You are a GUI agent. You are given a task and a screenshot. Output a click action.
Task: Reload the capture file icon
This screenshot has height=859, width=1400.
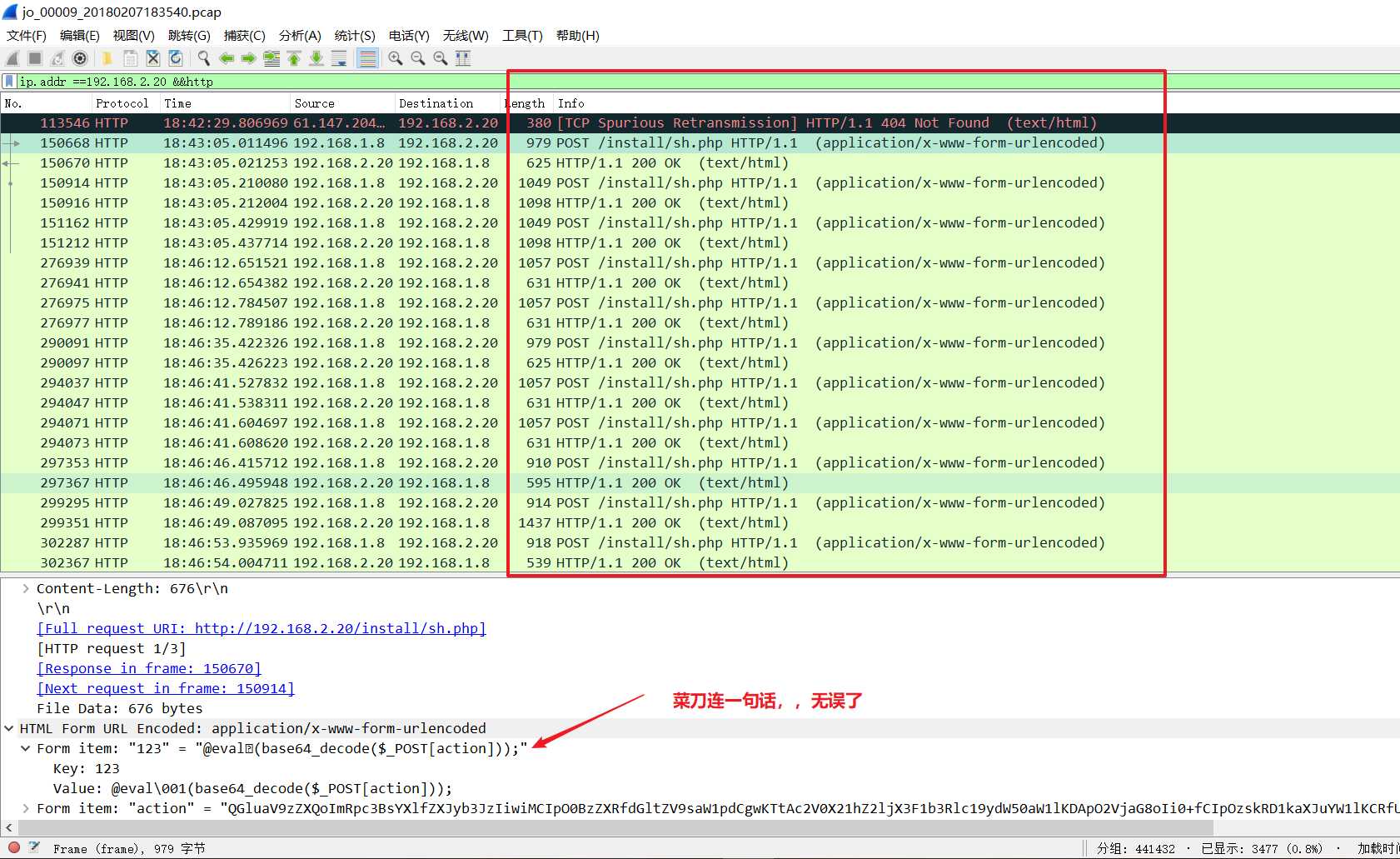point(175,58)
